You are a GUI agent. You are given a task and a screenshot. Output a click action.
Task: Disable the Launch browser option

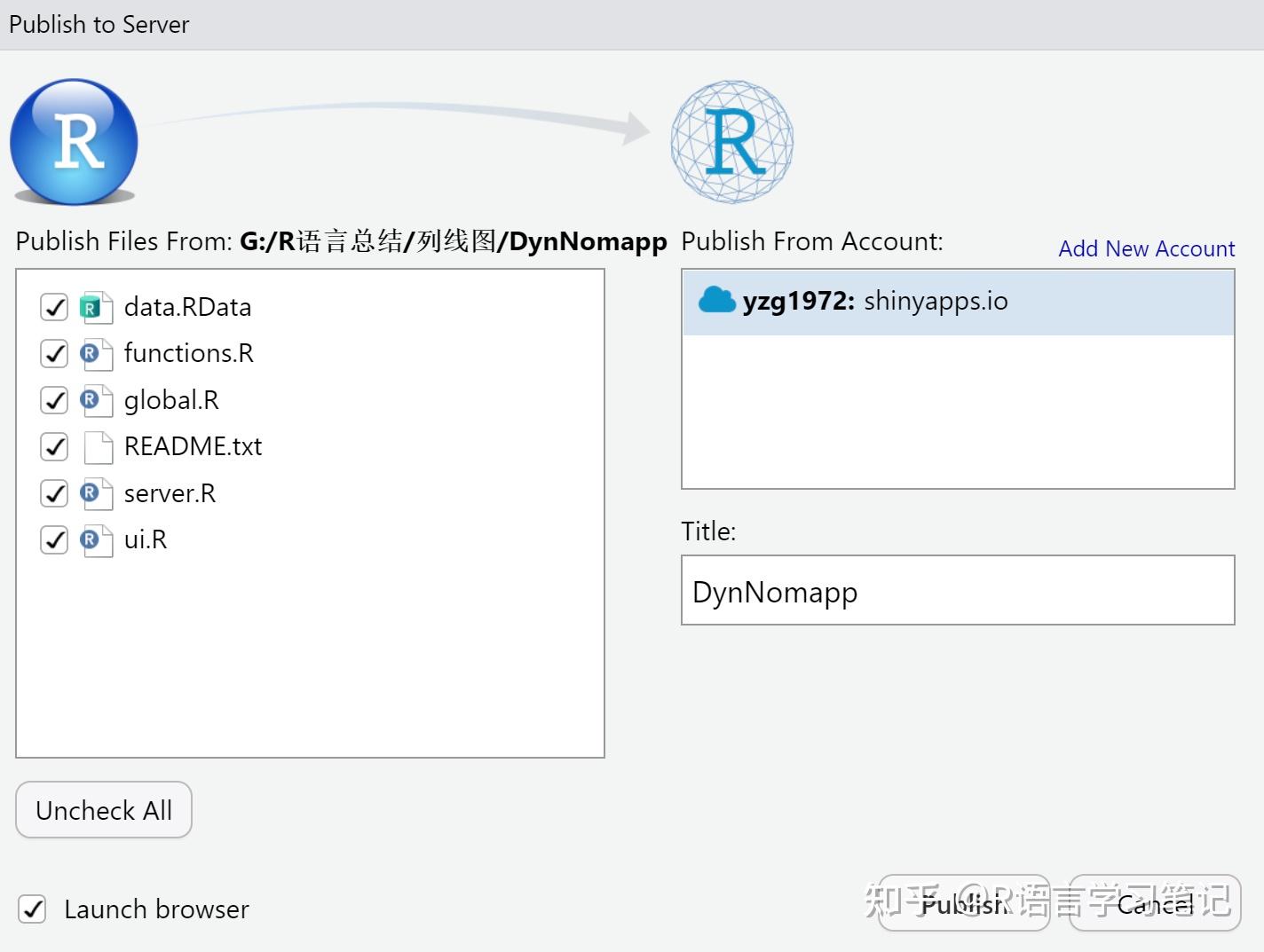[32, 909]
